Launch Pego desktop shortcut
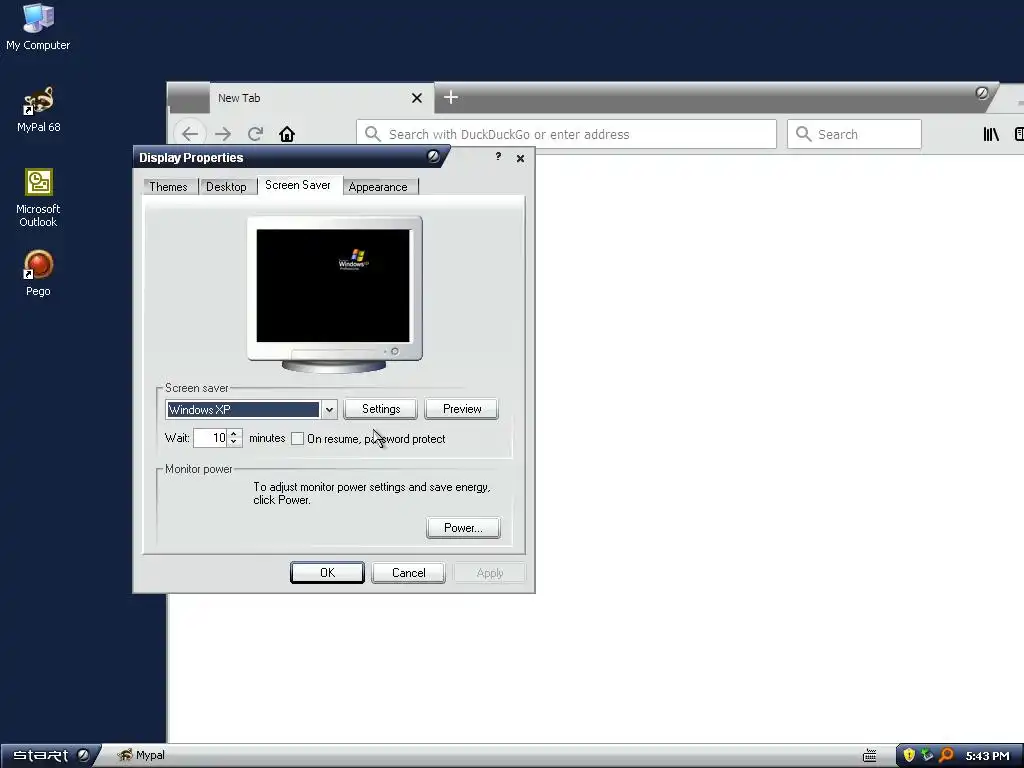This screenshot has width=1024, height=768. [38, 273]
